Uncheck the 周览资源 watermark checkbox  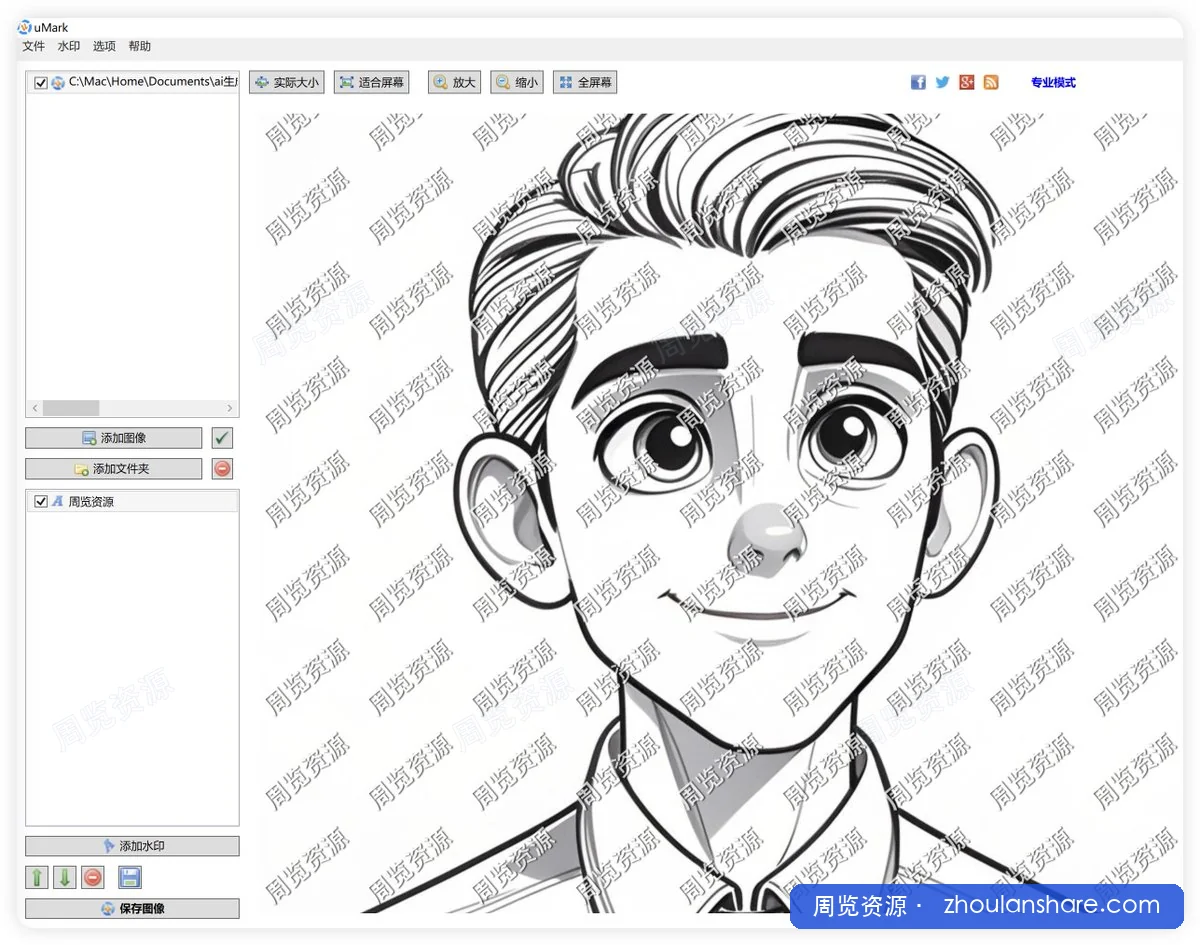tap(41, 502)
